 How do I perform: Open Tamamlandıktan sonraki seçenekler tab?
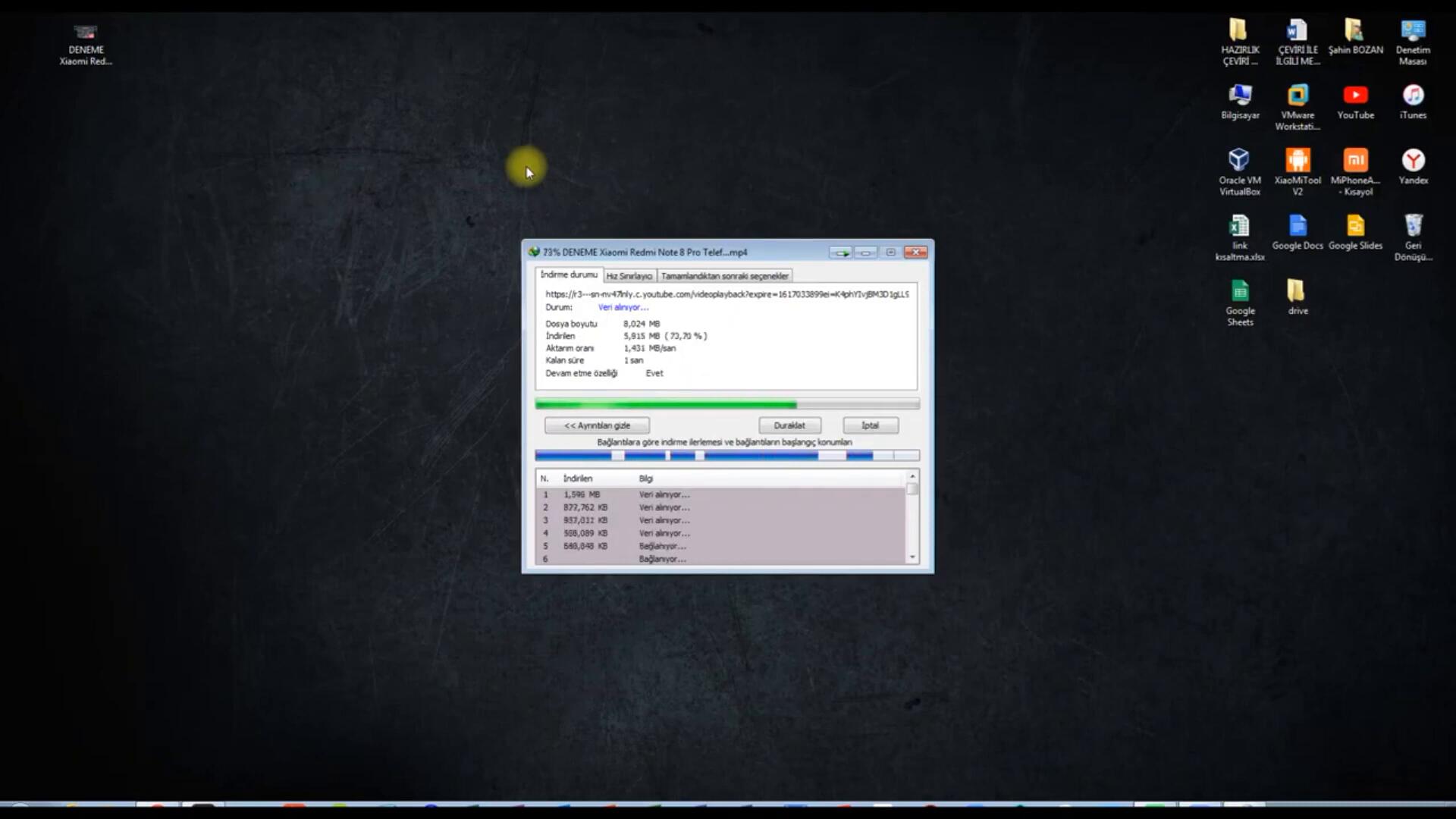tap(724, 276)
